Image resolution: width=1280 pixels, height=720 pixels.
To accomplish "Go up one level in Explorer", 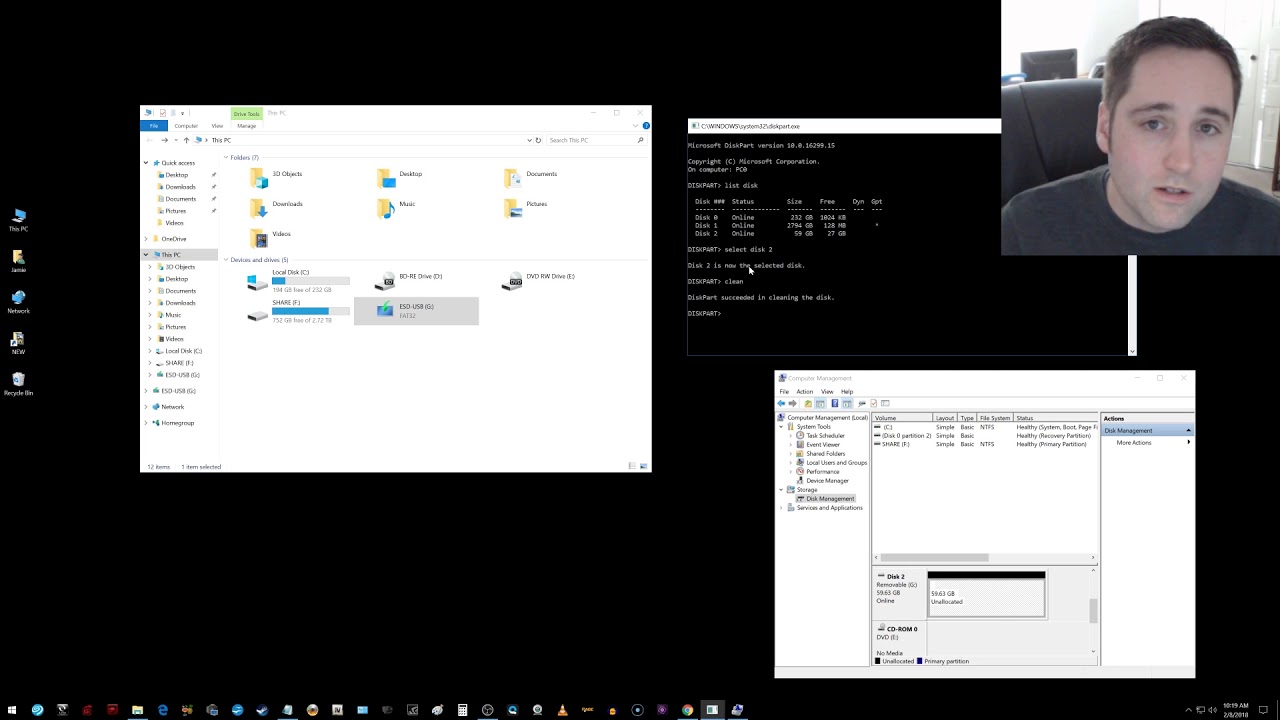I will click(x=186, y=140).
